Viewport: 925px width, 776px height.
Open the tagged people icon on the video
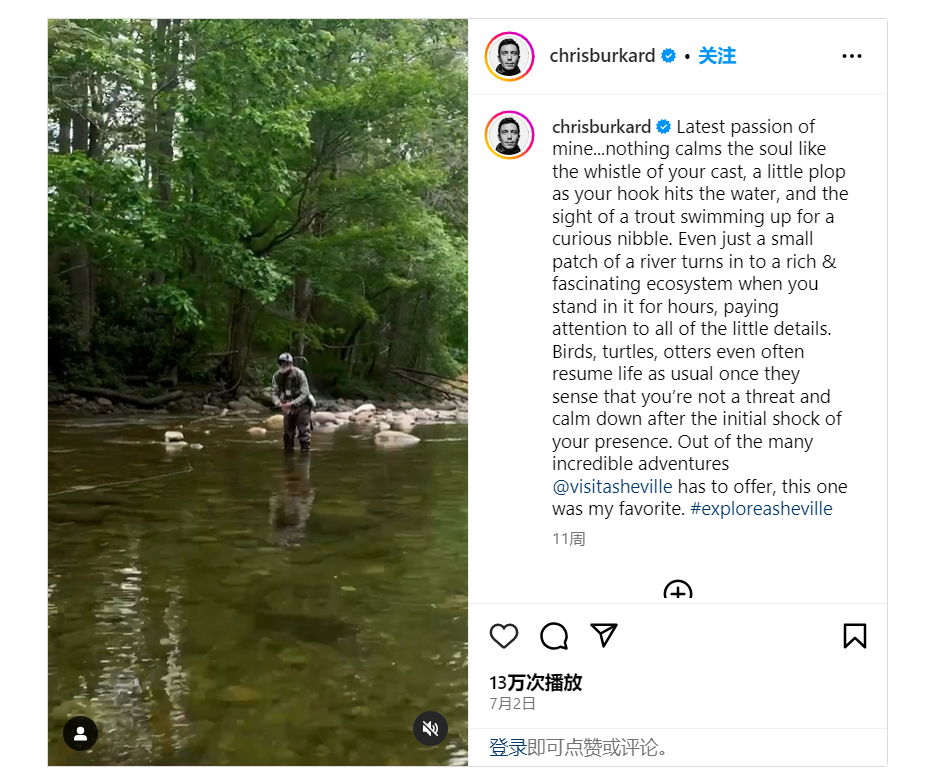pyautogui.click(x=80, y=733)
